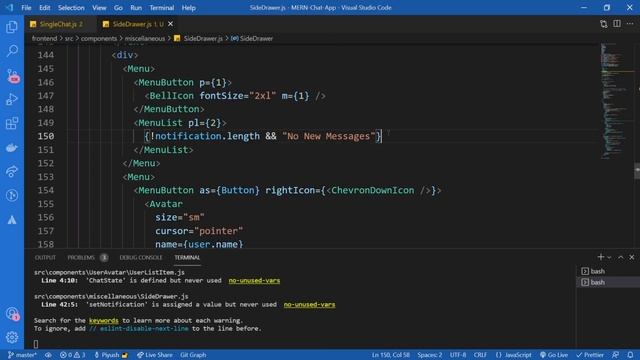Click Piyush in the status bar

click(111, 355)
